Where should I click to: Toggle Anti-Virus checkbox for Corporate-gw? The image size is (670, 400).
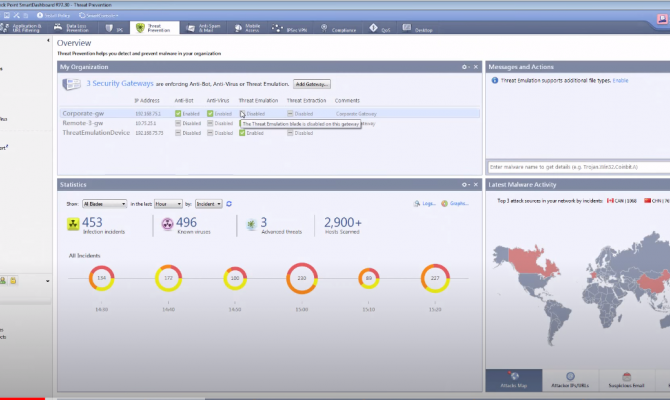point(210,114)
